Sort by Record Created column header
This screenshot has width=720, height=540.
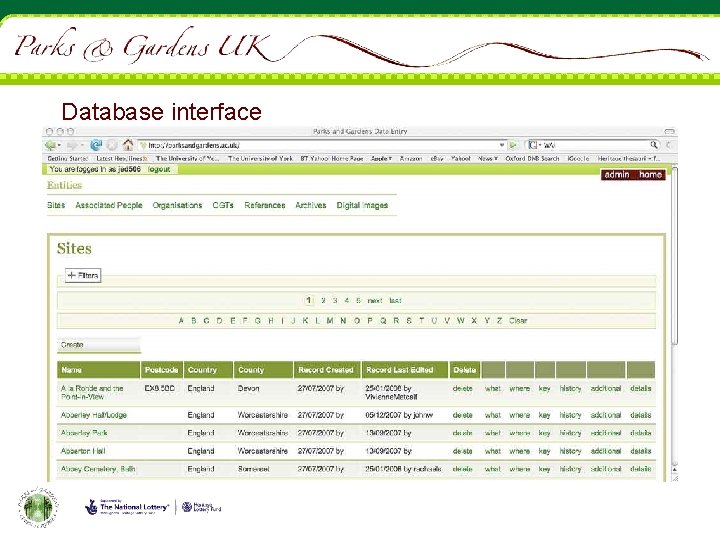coord(326,370)
